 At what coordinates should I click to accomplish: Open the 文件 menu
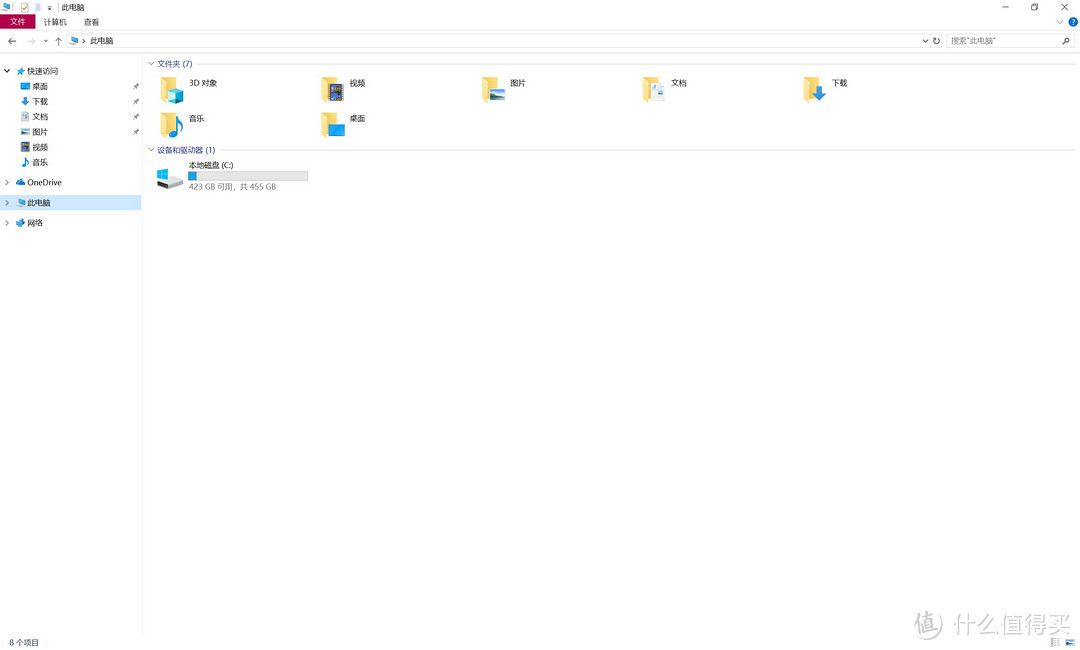(x=18, y=22)
